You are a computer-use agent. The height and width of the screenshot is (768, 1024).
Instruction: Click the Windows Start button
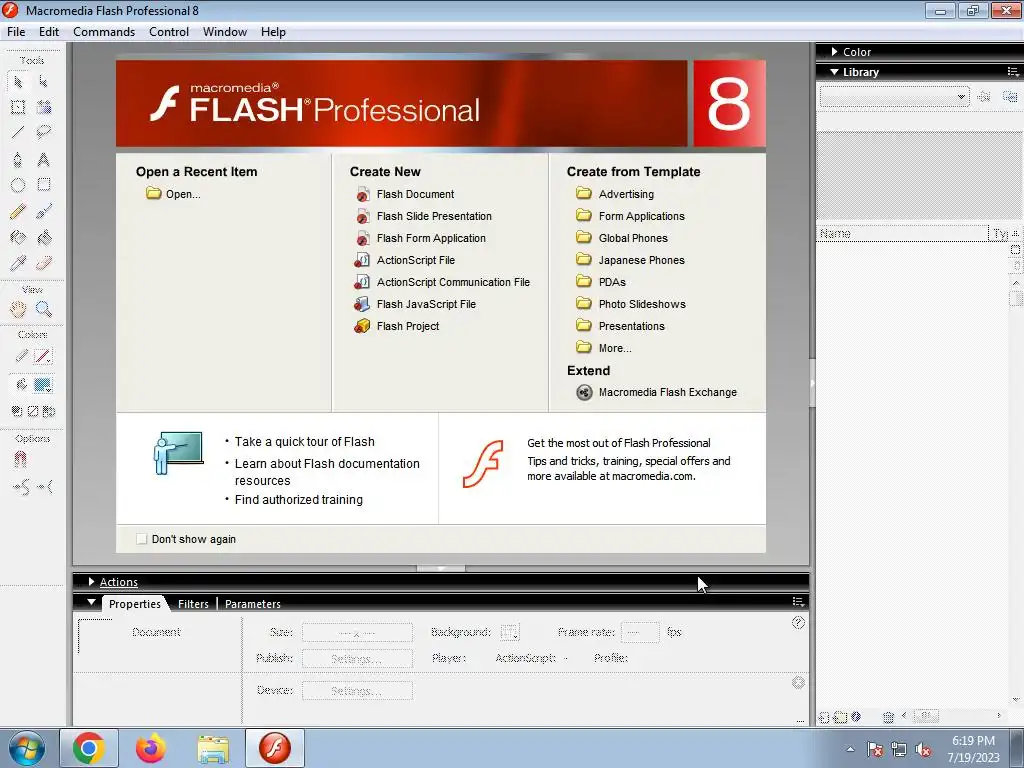click(27, 748)
